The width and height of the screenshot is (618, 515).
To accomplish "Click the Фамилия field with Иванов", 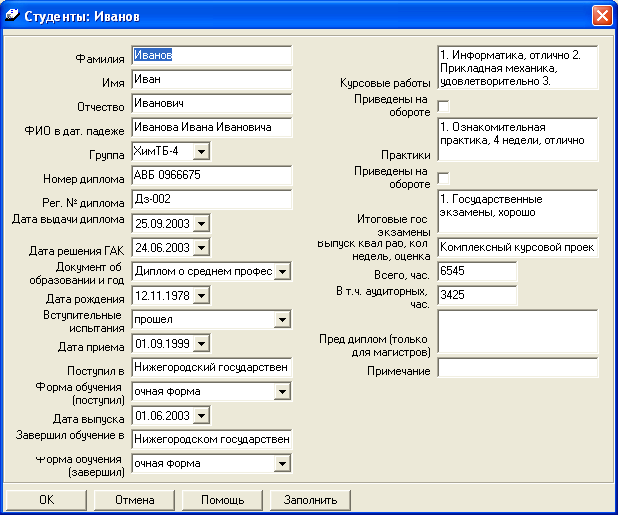I will (212, 55).
